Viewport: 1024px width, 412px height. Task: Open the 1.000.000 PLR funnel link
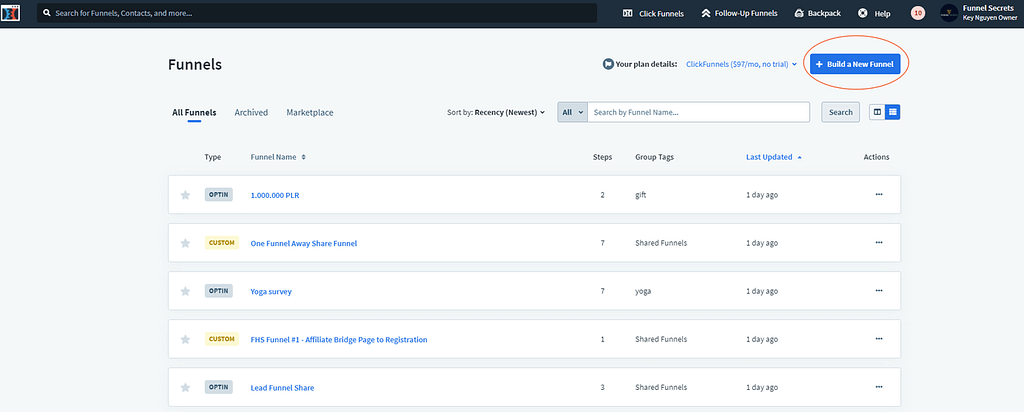275,195
